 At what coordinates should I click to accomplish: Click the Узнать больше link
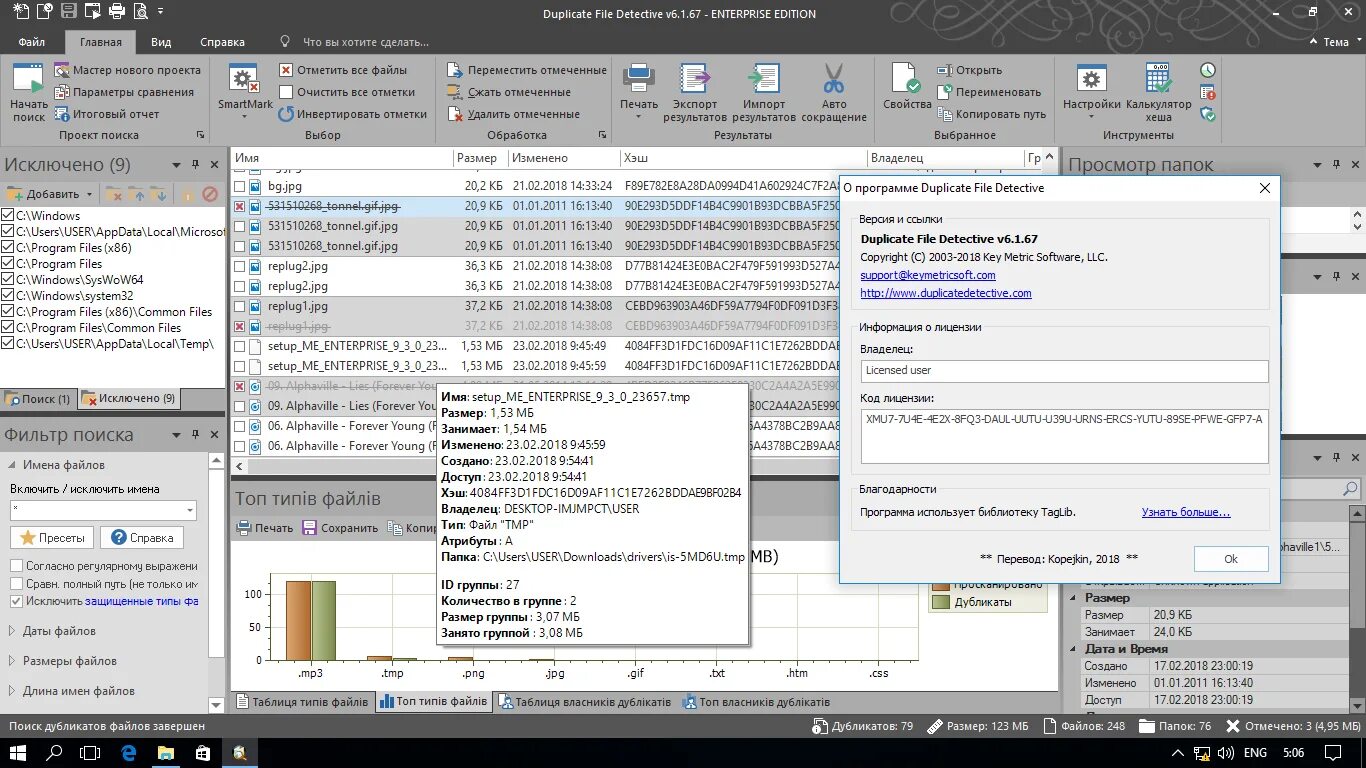[x=1186, y=512]
